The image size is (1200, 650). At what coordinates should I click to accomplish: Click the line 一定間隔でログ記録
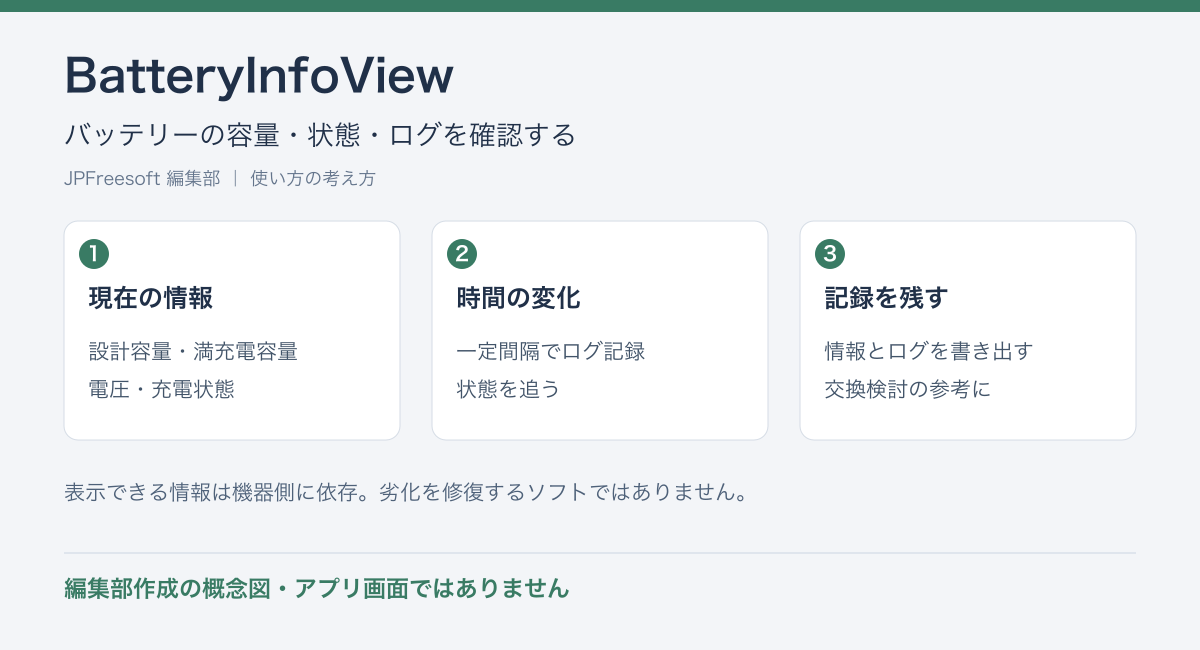551,352
